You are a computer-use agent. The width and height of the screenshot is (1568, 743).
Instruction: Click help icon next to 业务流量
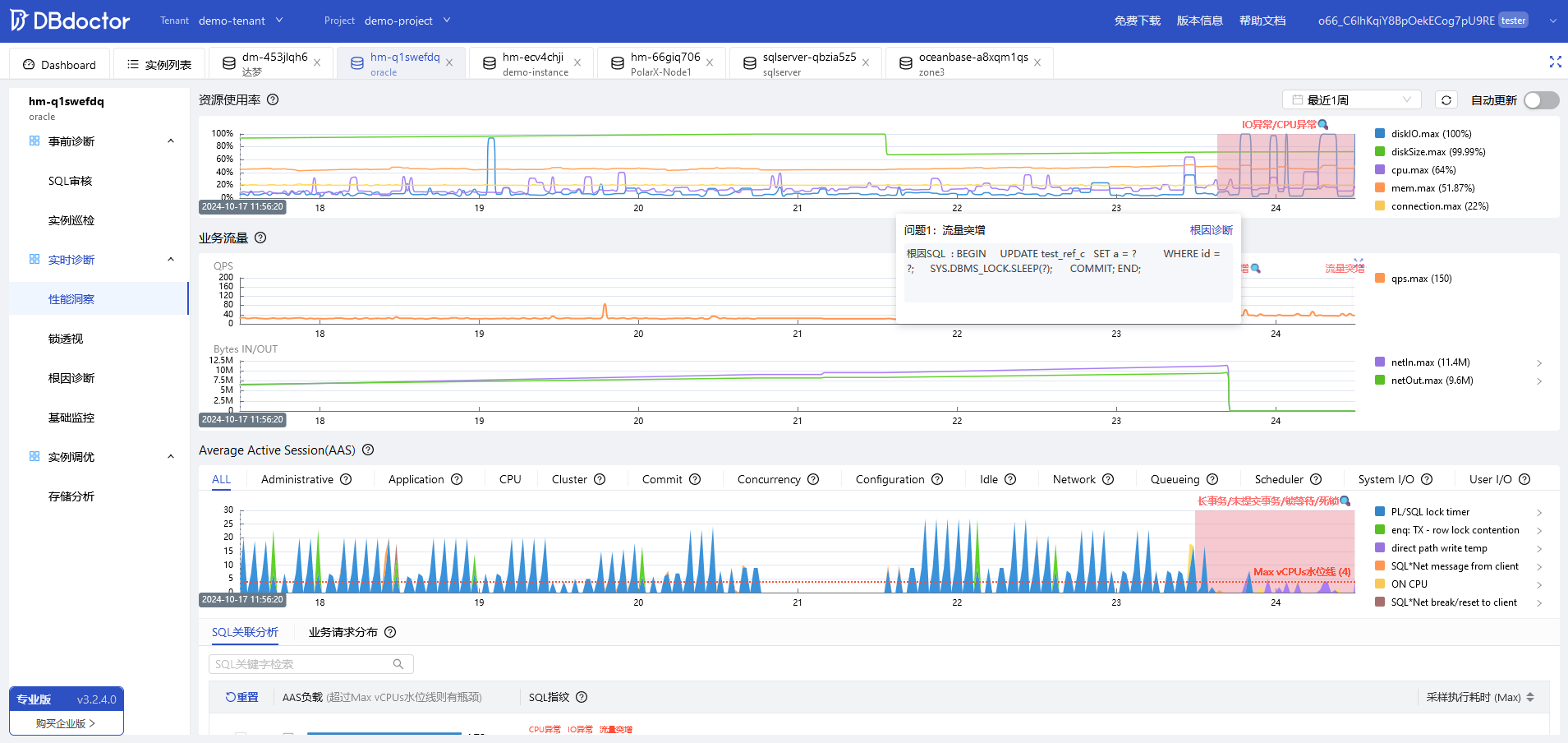(260, 238)
